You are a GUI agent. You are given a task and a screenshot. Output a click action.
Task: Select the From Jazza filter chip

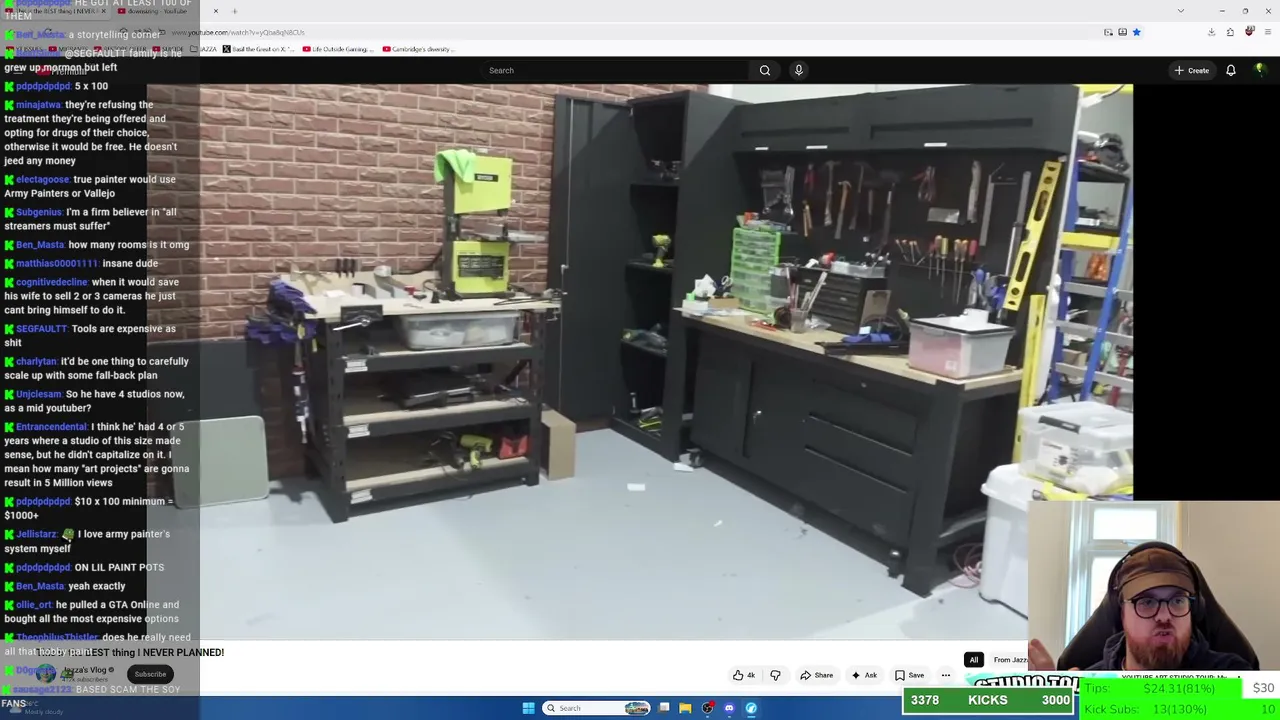(1009, 660)
